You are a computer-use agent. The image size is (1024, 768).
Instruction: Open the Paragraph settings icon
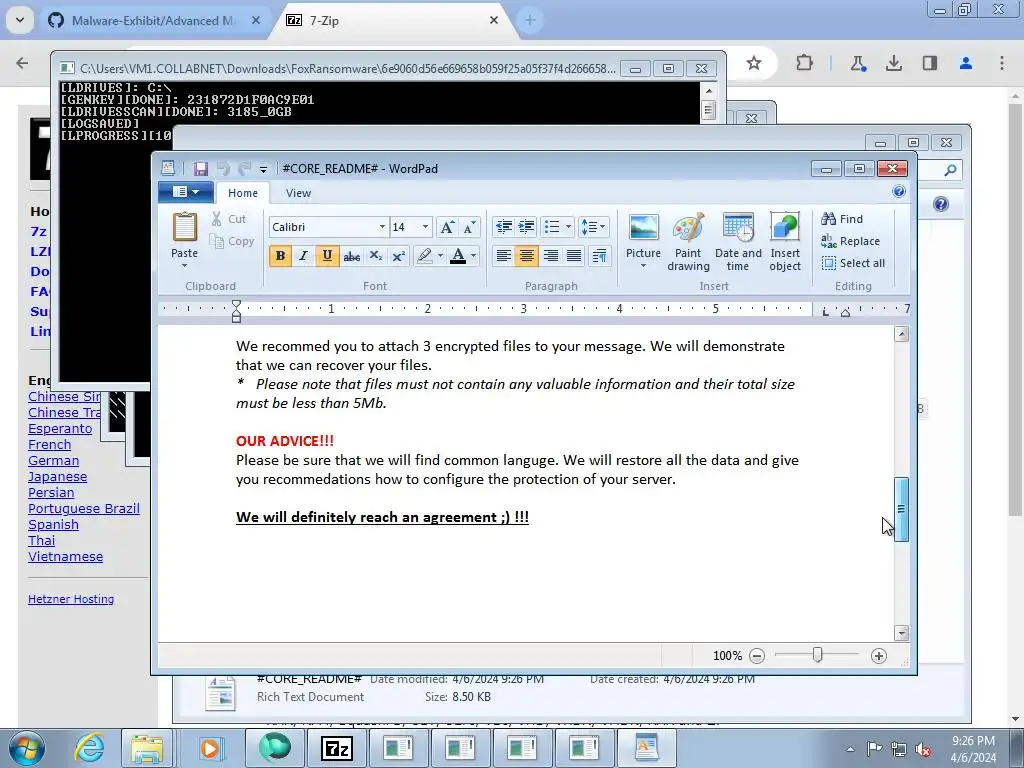click(599, 255)
